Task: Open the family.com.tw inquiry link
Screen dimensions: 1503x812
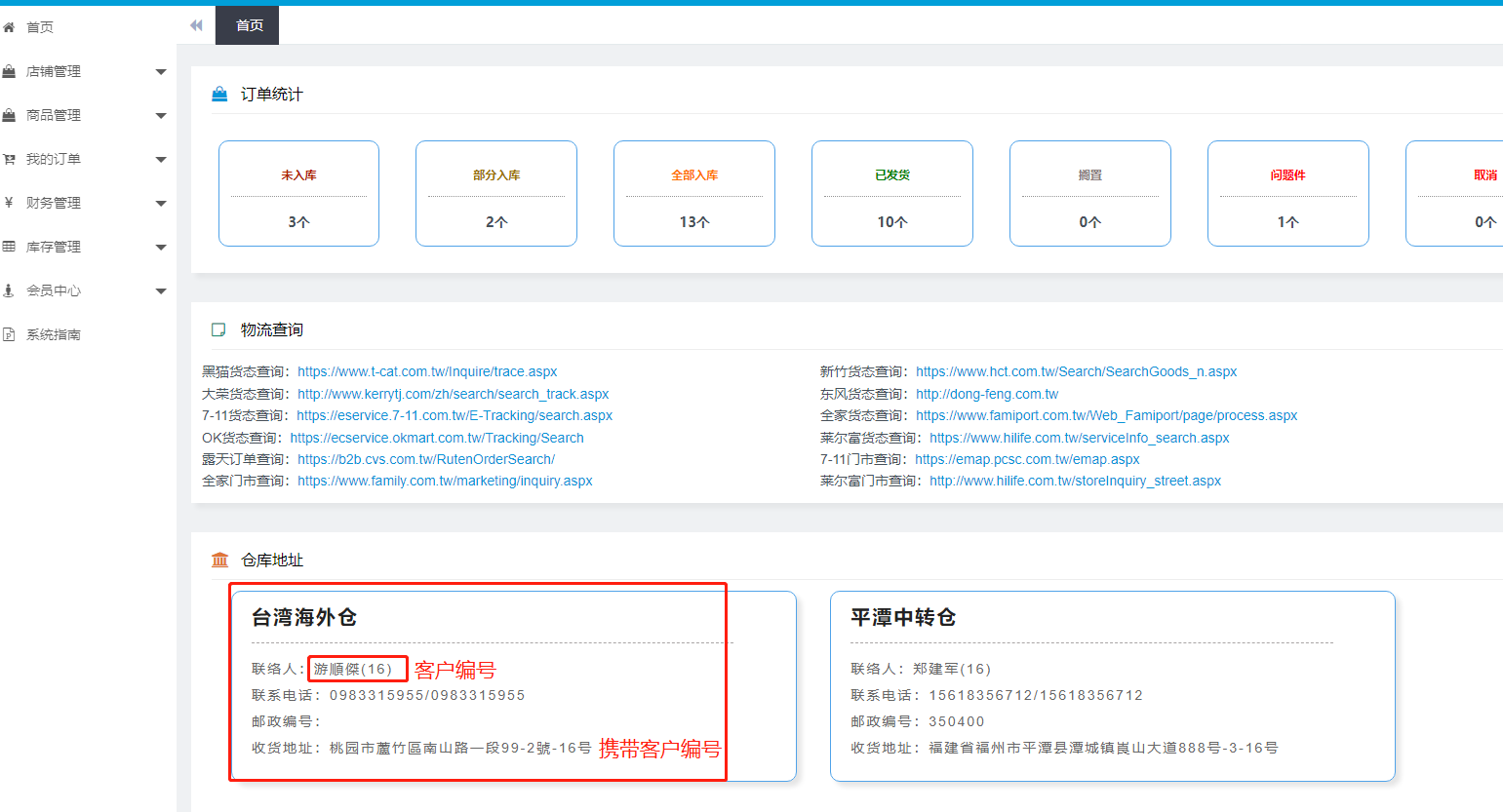Action: coord(445,481)
